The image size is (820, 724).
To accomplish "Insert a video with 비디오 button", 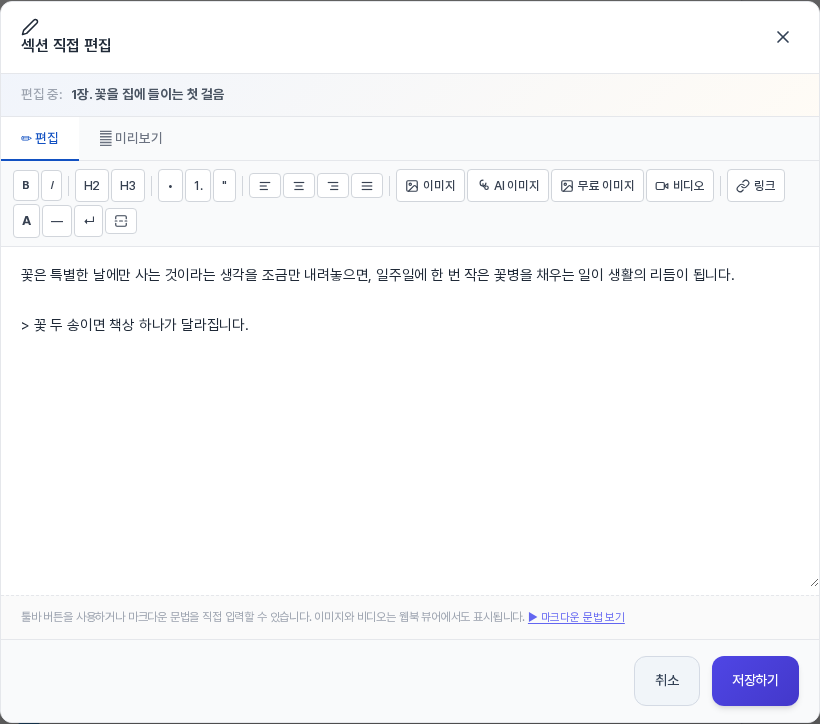I will 680,185.
